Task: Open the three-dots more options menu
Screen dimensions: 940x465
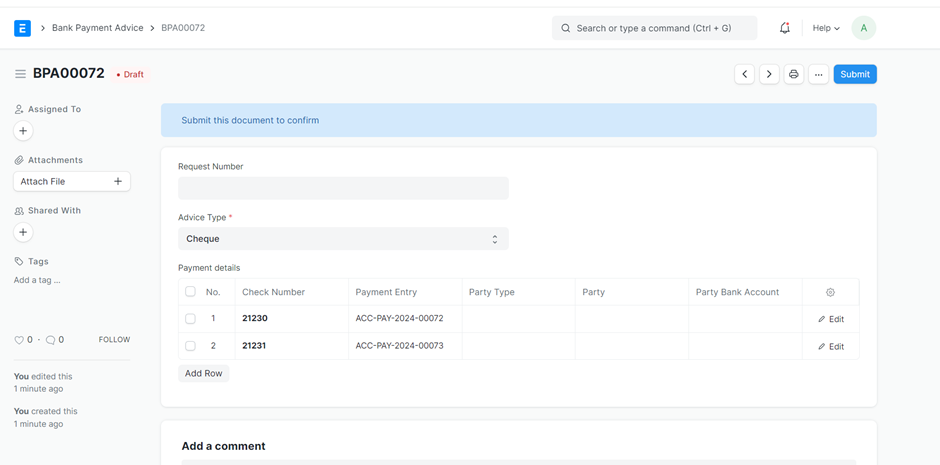Action: [818, 74]
